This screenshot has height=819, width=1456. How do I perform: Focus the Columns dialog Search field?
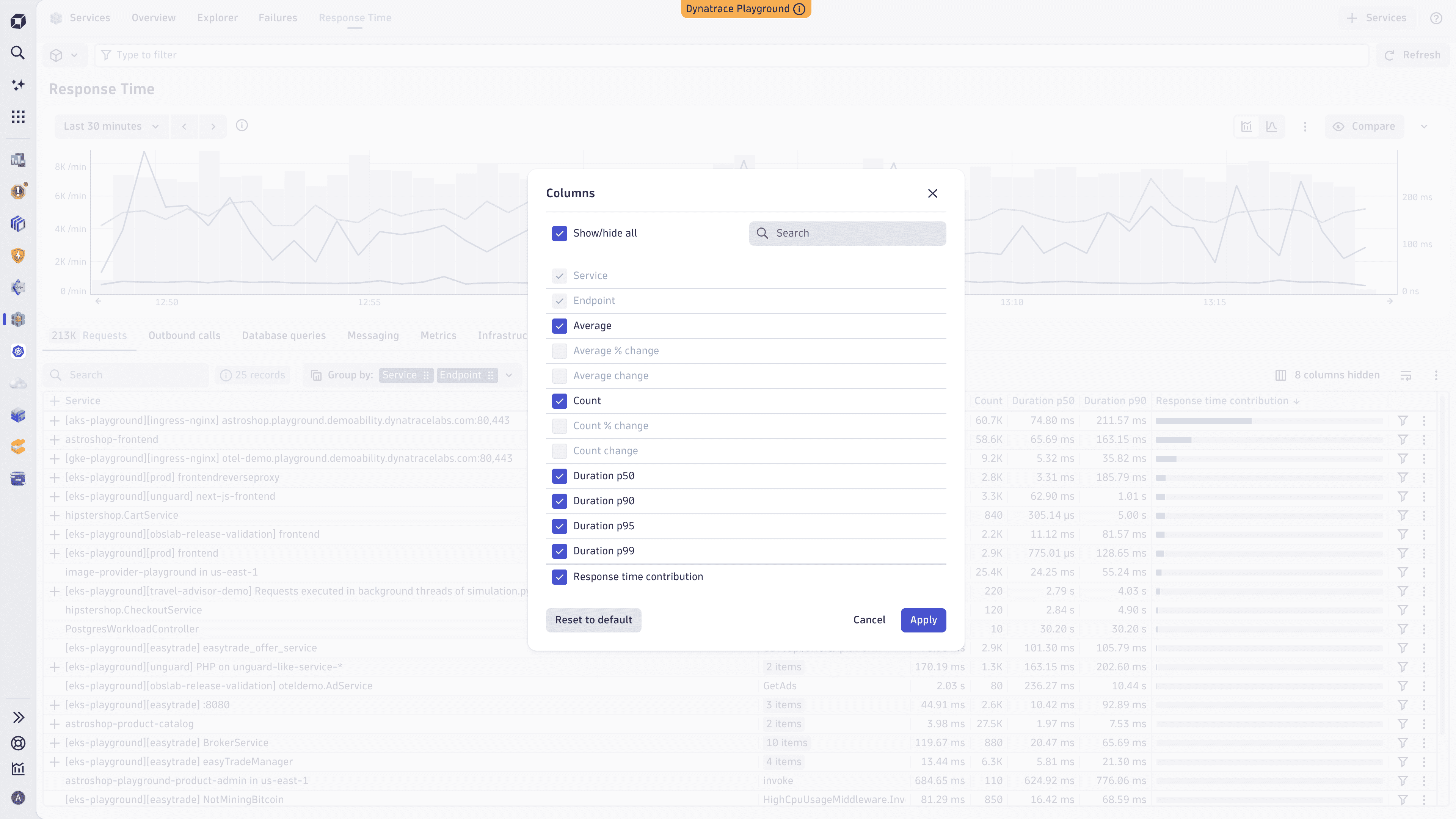tap(847, 234)
